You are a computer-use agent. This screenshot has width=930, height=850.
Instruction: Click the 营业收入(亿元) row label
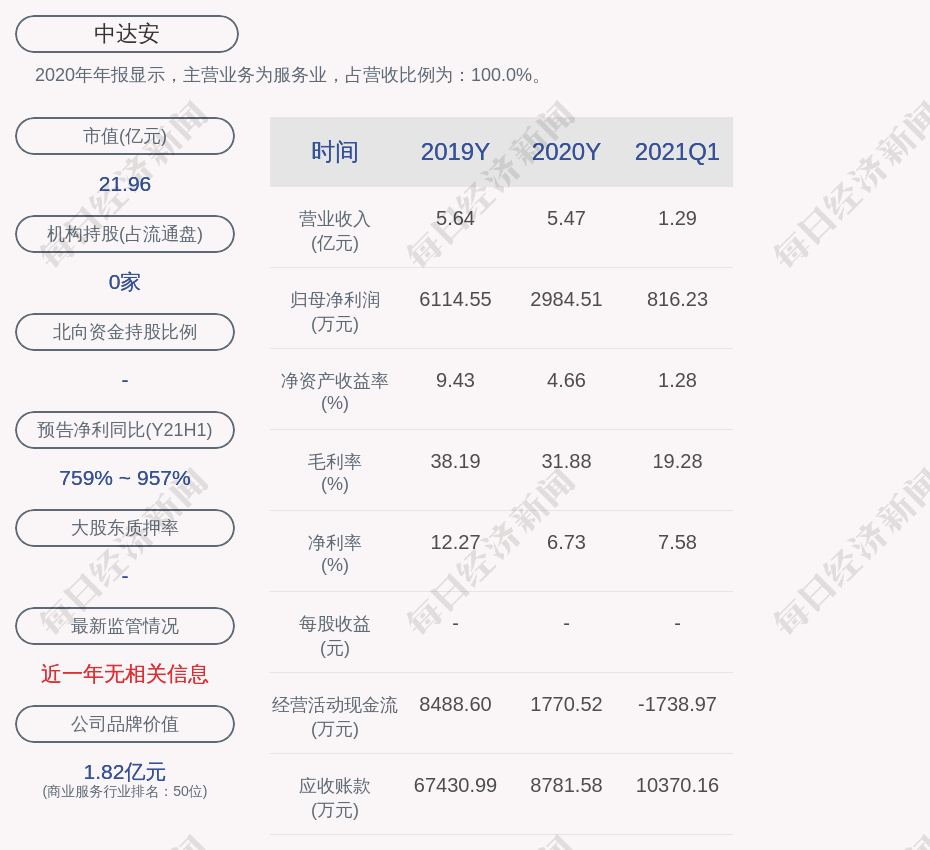click(x=335, y=230)
